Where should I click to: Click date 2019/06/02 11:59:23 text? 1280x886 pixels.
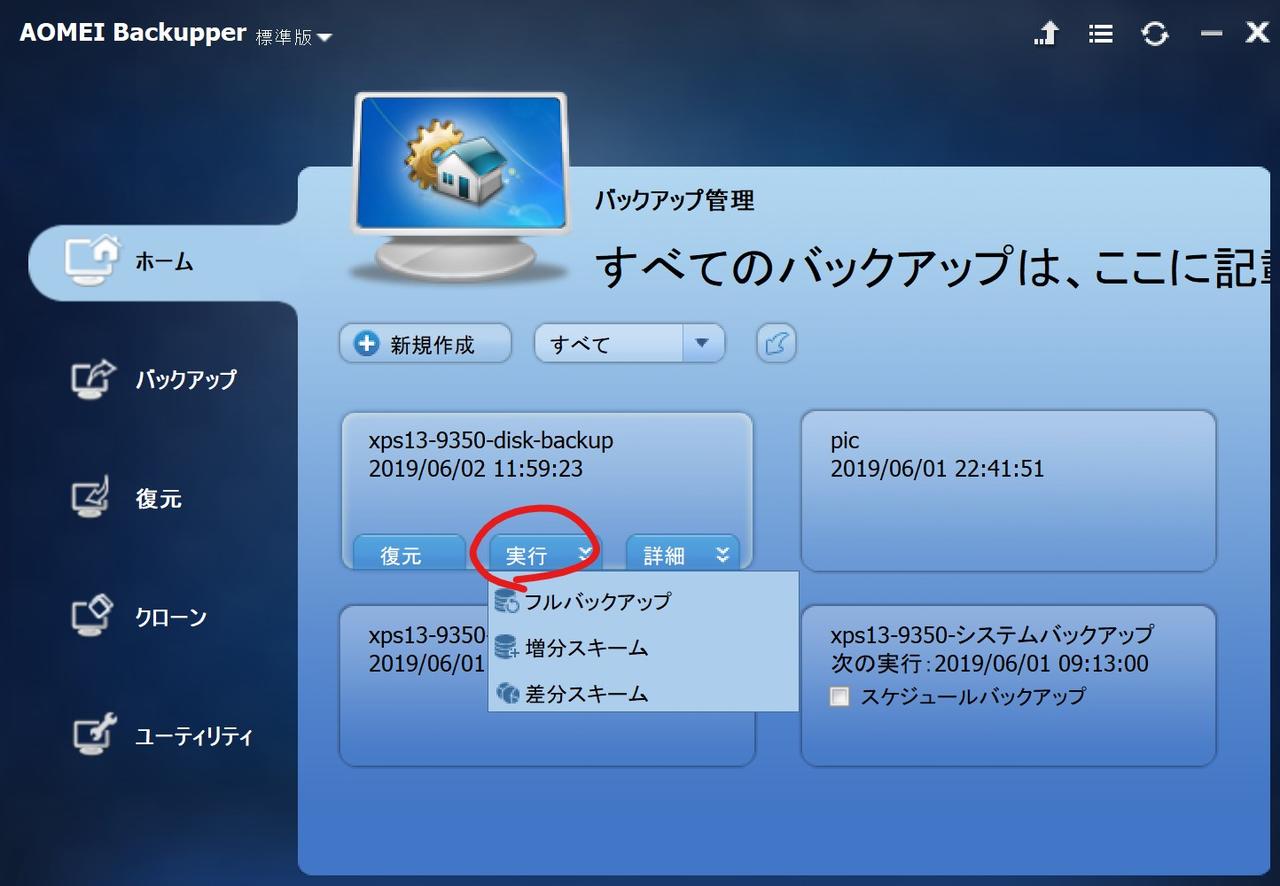pos(475,469)
